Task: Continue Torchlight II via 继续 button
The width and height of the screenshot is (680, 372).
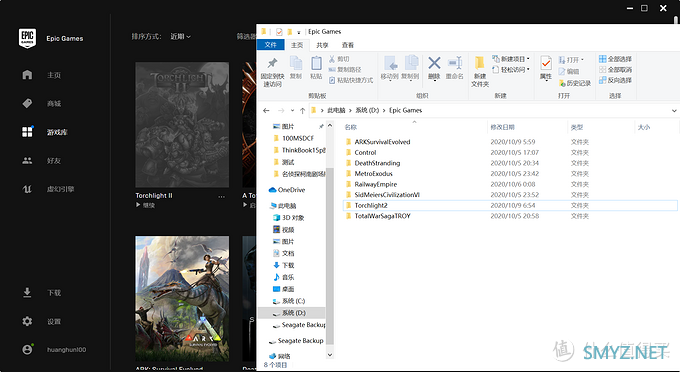Action: [x=145, y=206]
